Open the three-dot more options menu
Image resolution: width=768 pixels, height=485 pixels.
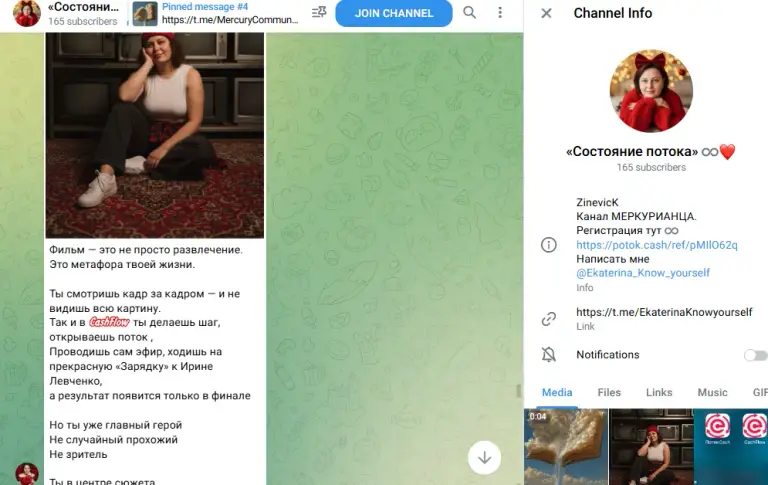pos(500,13)
